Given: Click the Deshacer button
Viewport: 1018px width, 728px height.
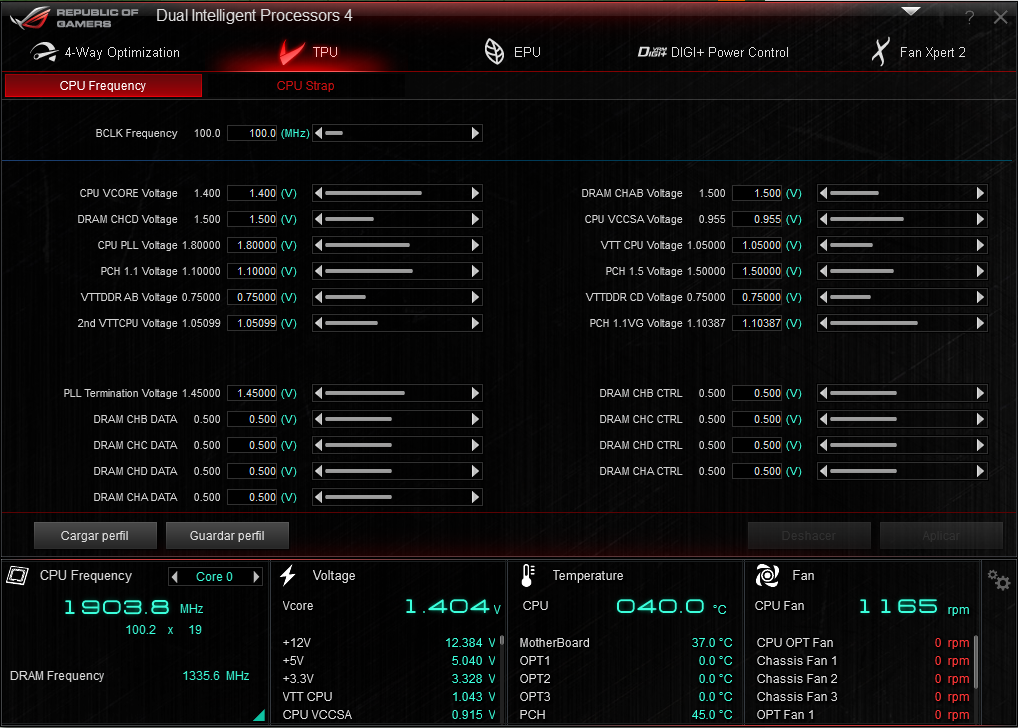Looking at the screenshot, I should pos(809,536).
